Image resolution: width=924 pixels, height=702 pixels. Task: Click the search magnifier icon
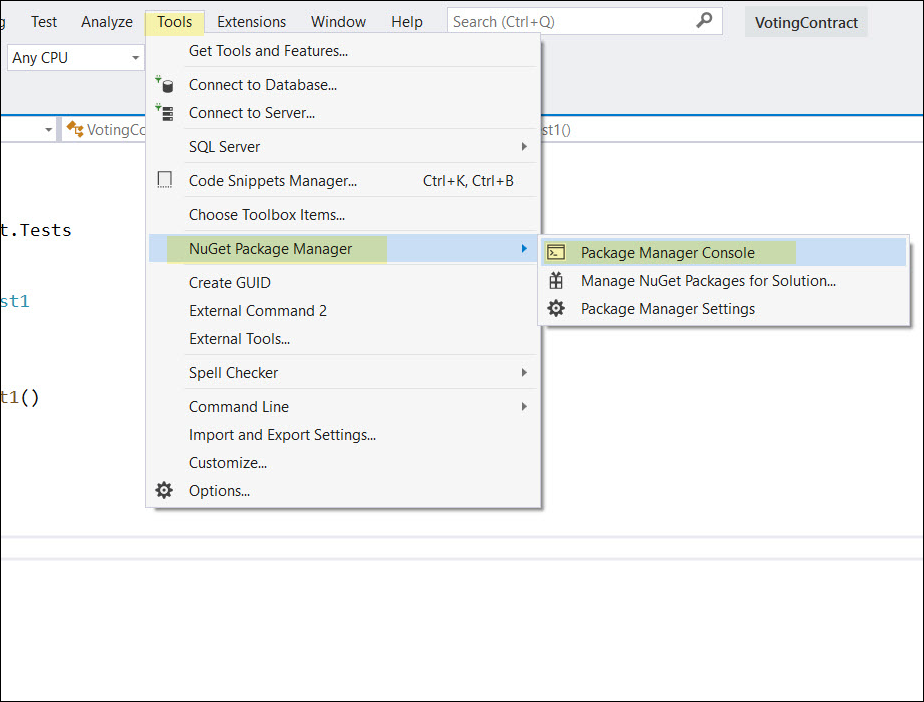click(705, 20)
